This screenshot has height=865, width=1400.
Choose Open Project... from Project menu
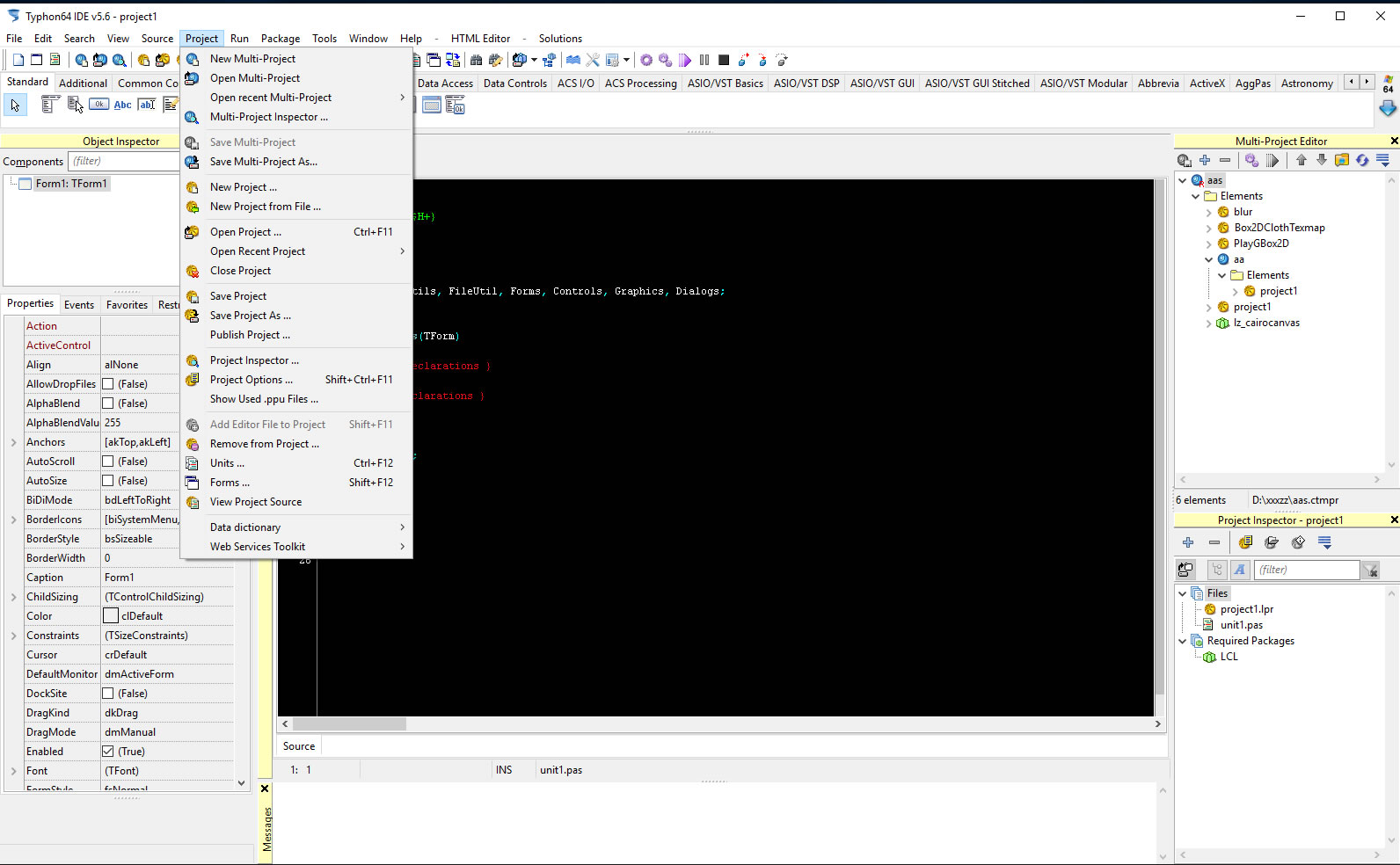pyautogui.click(x=296, y=232)
